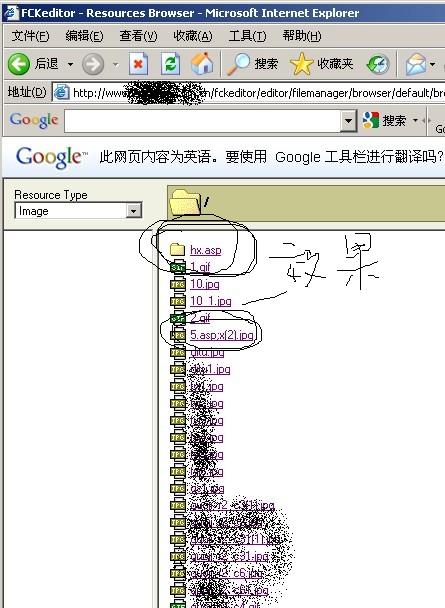Open Favorites star icon

[301, 64]
